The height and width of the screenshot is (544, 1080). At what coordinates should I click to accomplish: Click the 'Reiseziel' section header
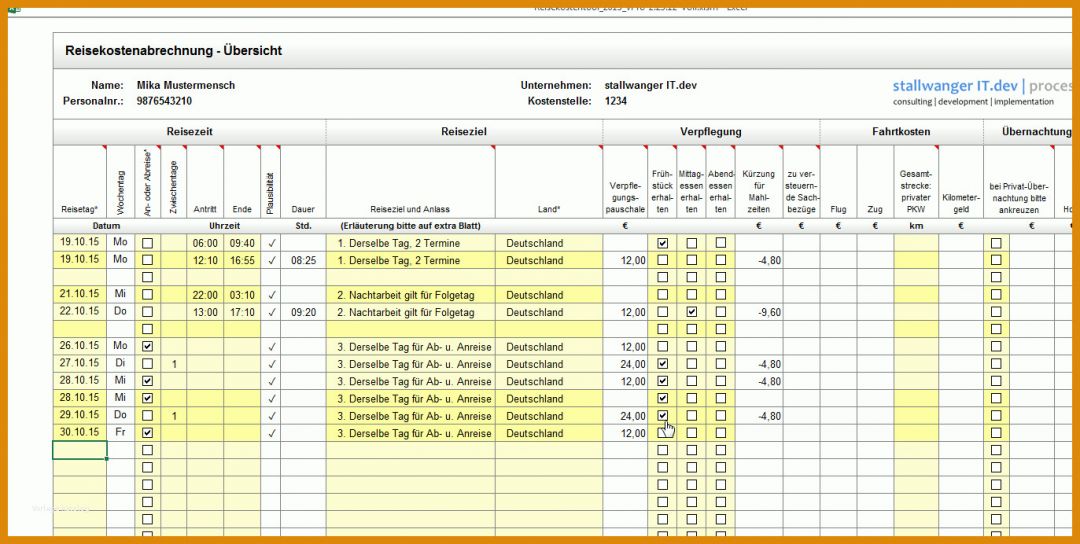[x=464, y=132]
